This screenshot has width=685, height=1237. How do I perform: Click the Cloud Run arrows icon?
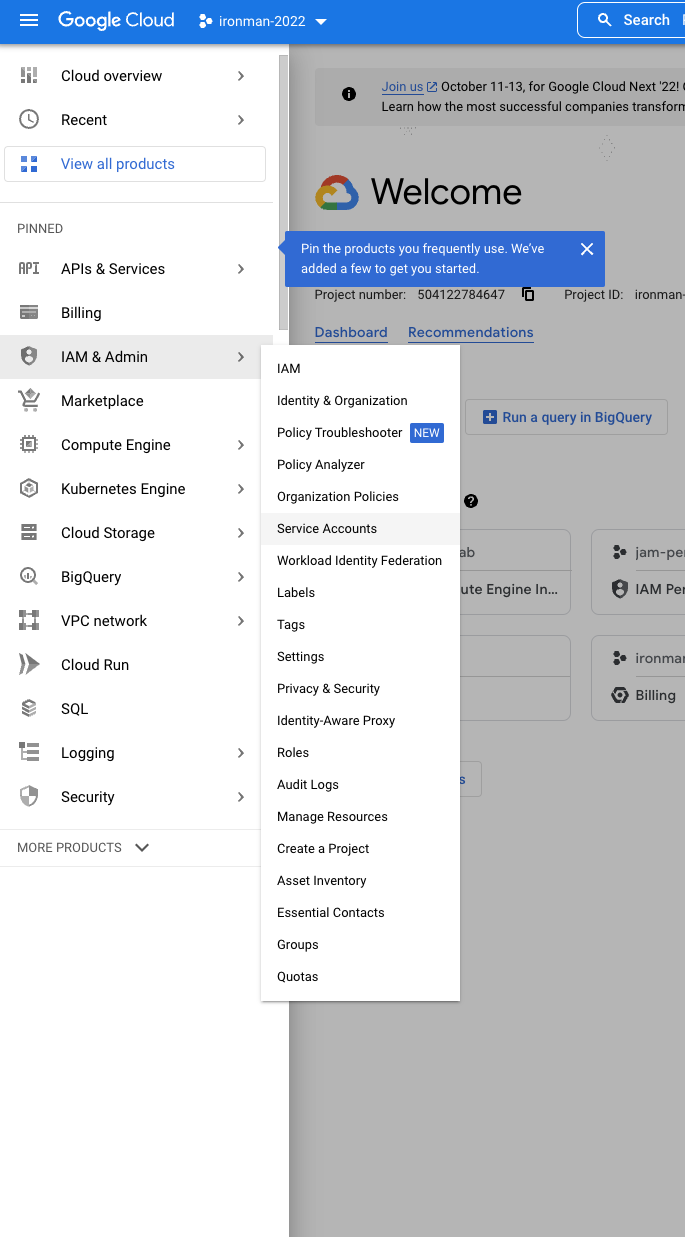pos(29,665)
